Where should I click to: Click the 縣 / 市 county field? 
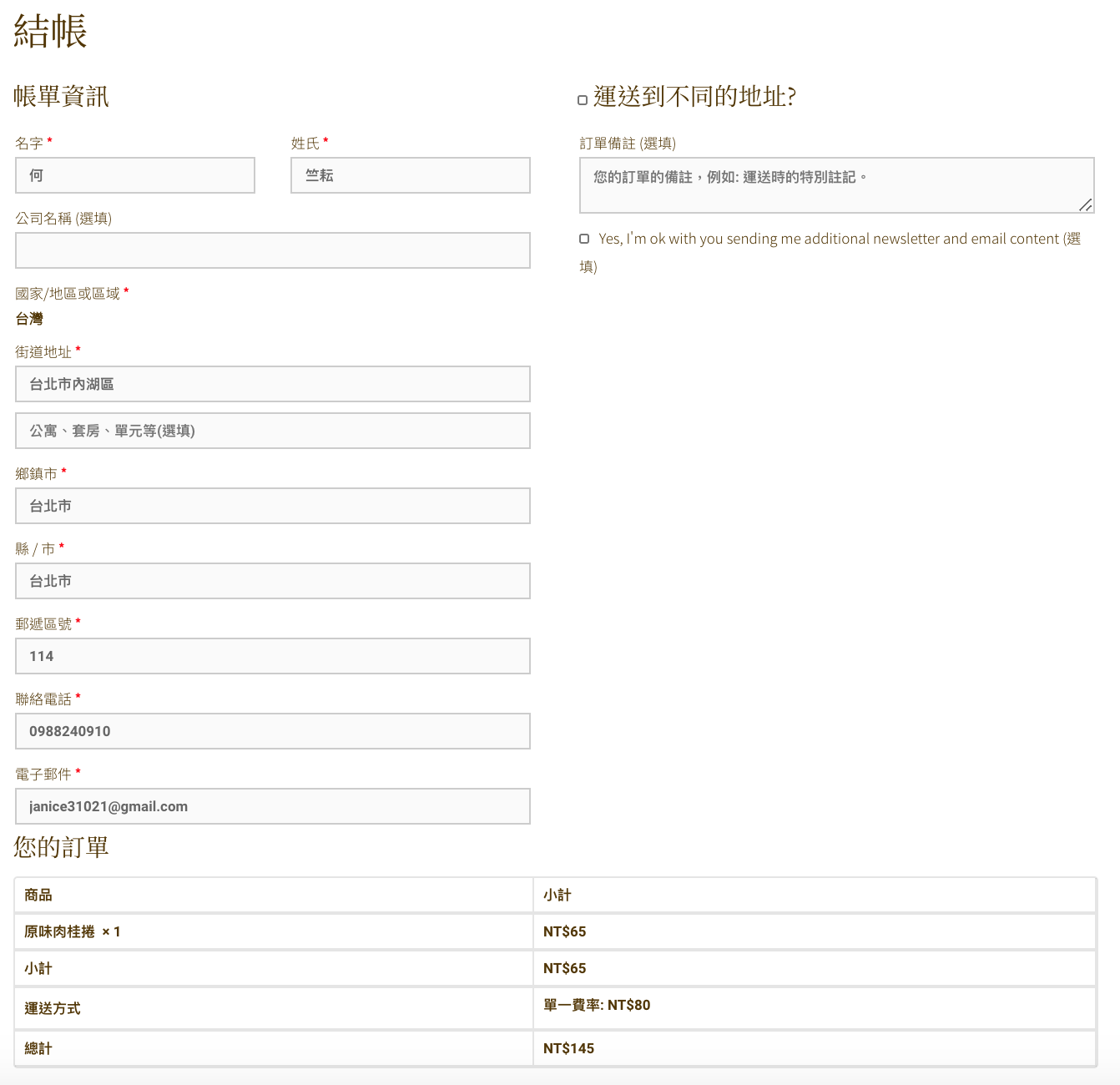coord(272,581)
